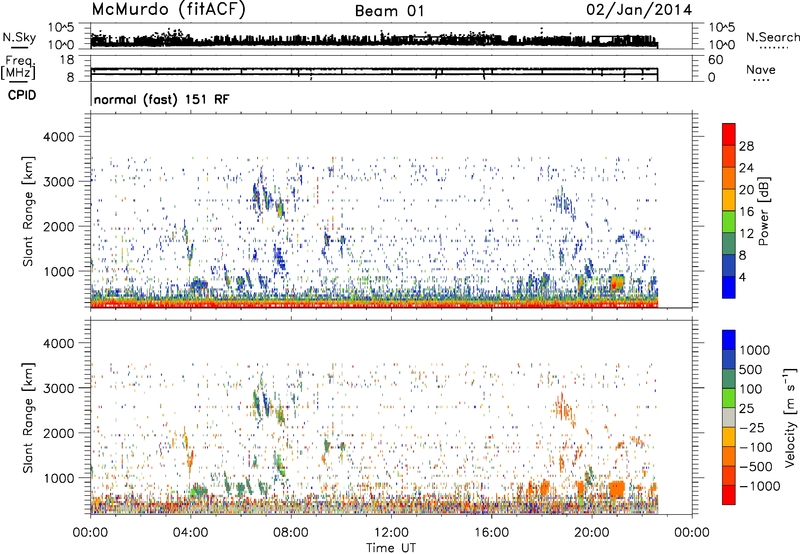800x554 pixels.
Task: Click the "18" frequency axis tick label
Action: (66, 60)
